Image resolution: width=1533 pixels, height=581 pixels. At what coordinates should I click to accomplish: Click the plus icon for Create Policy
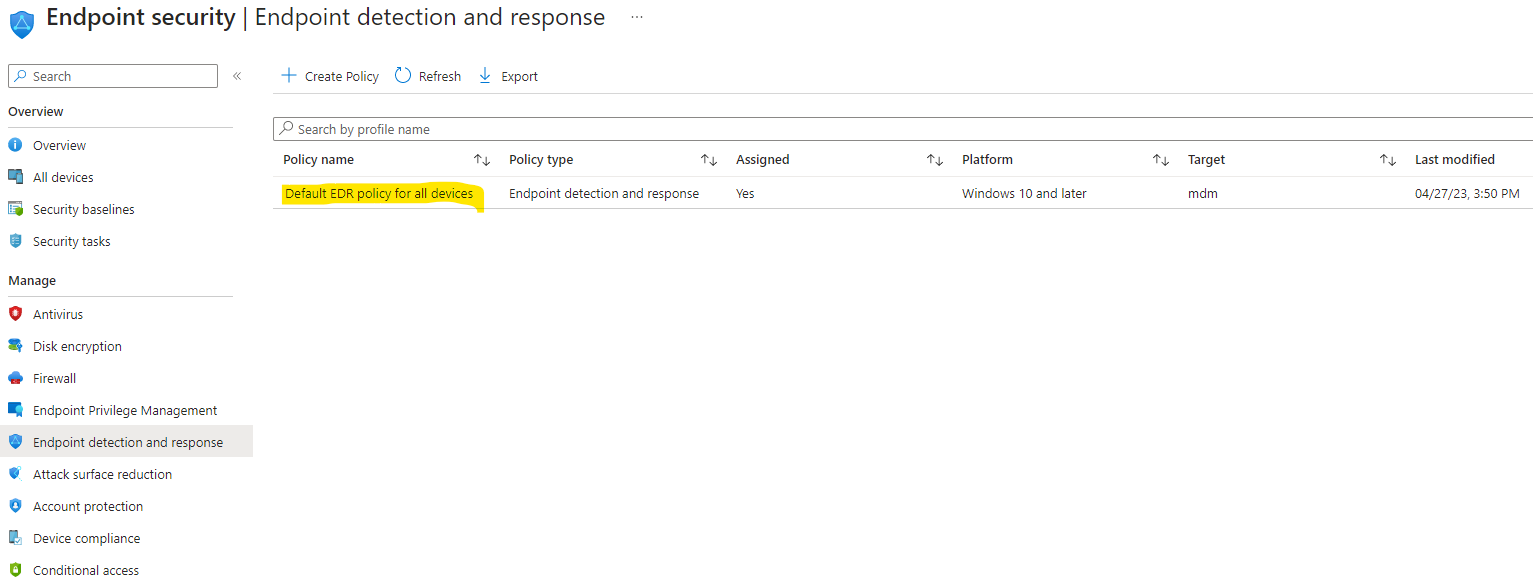click(289, 76)
